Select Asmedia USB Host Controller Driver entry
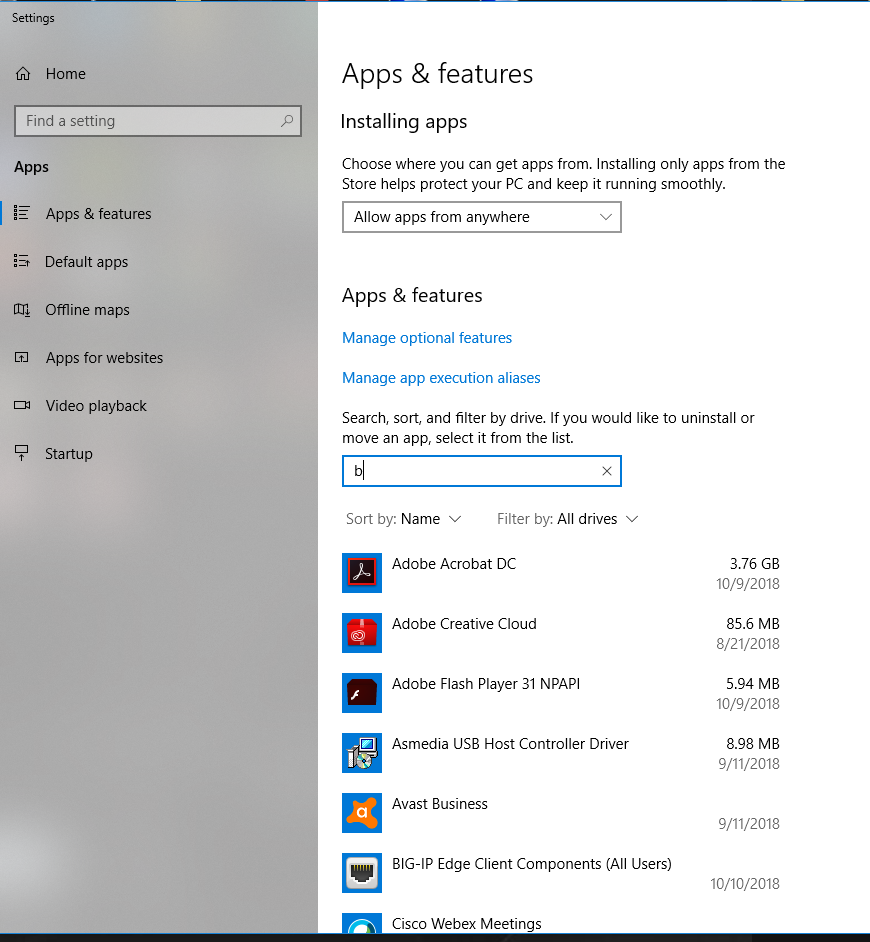 (510, 744)
